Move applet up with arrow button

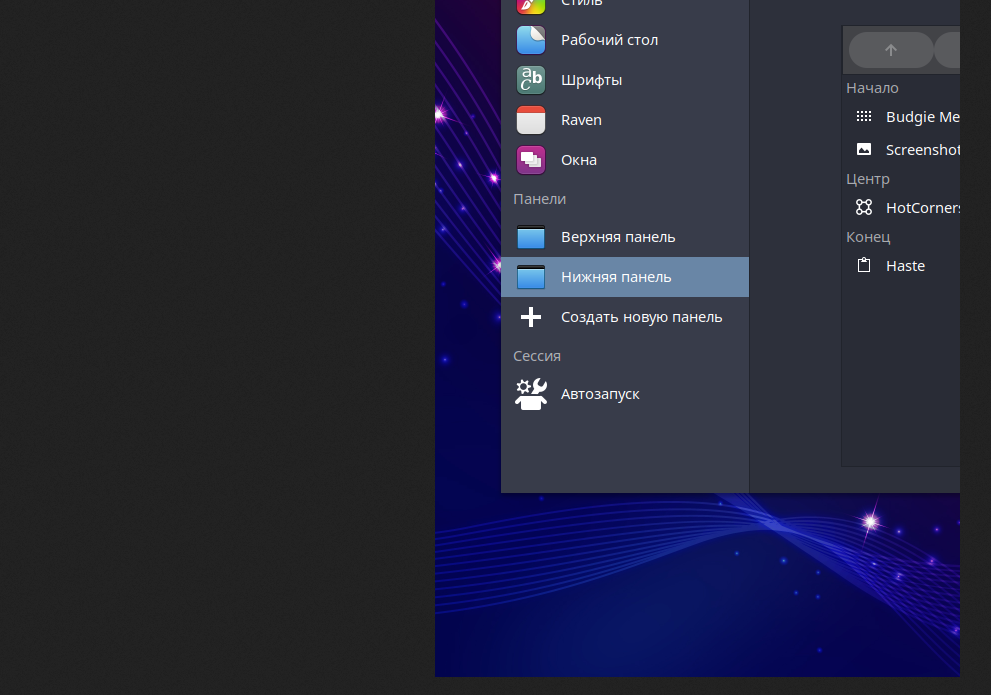tap(891, 50)
